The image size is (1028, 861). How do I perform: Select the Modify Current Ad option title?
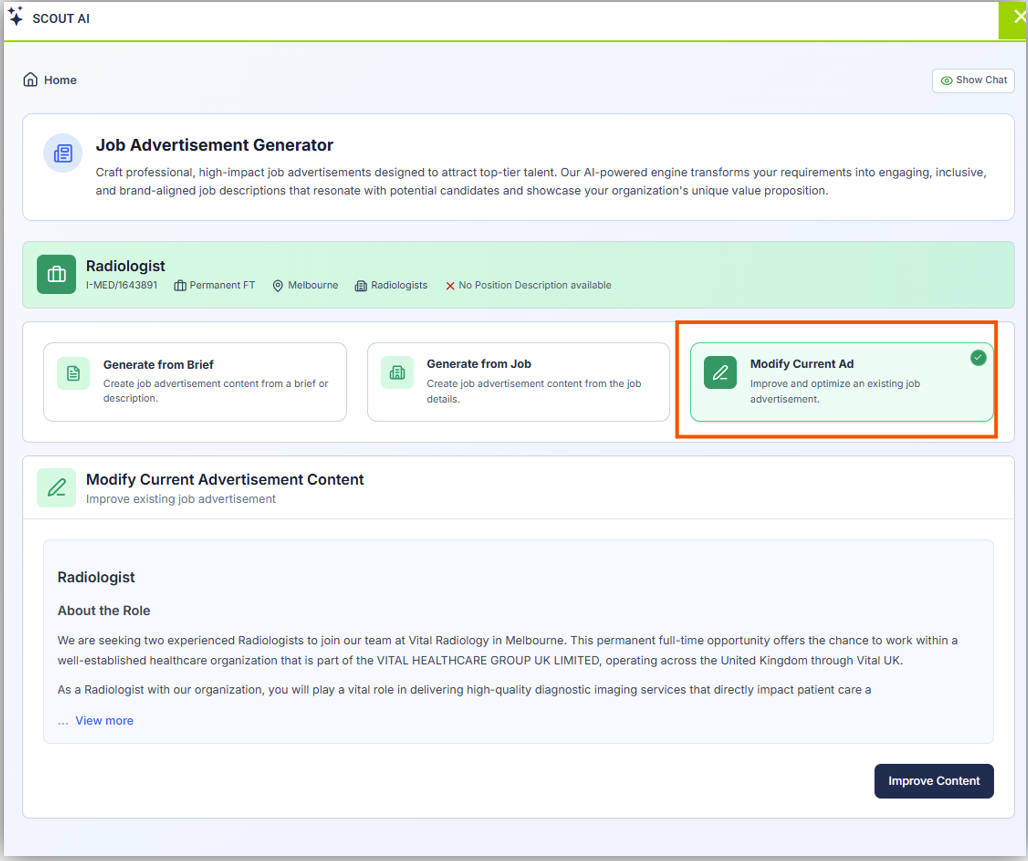point(801,364)
